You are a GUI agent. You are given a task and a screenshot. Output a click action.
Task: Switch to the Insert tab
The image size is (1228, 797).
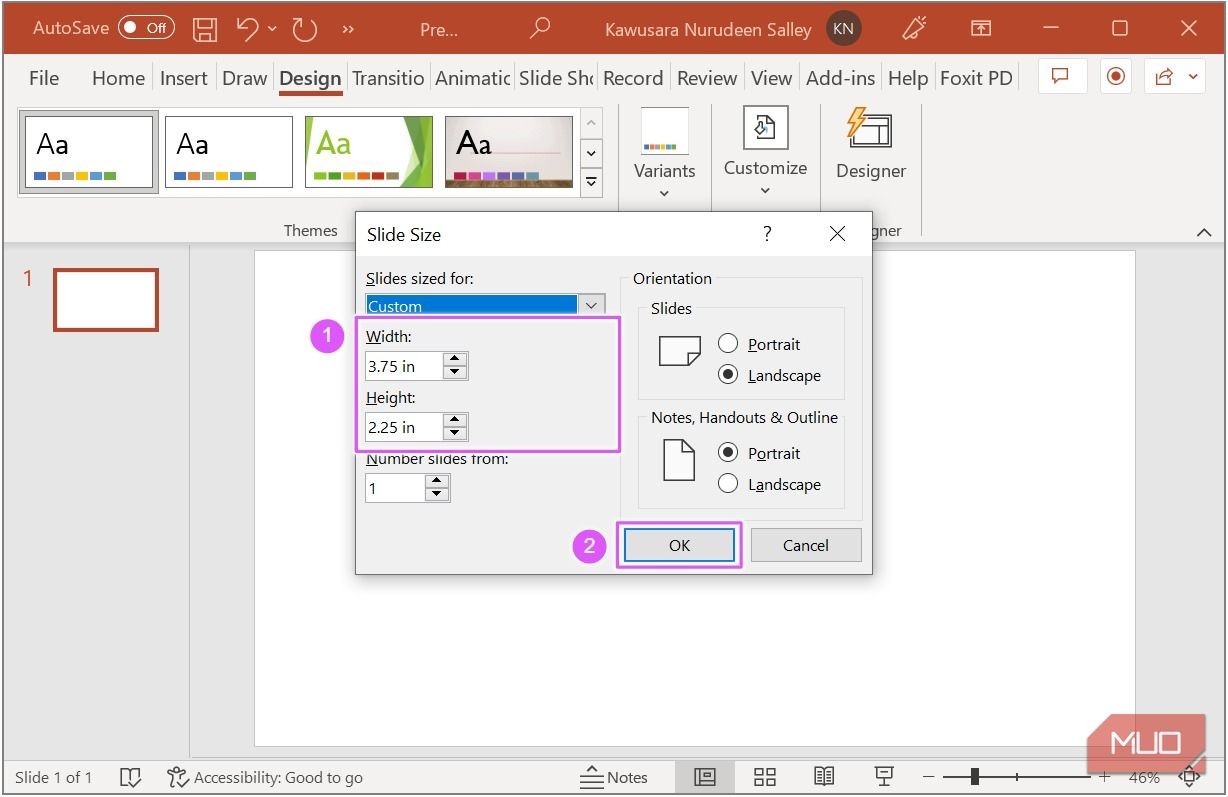pos(184,78)
